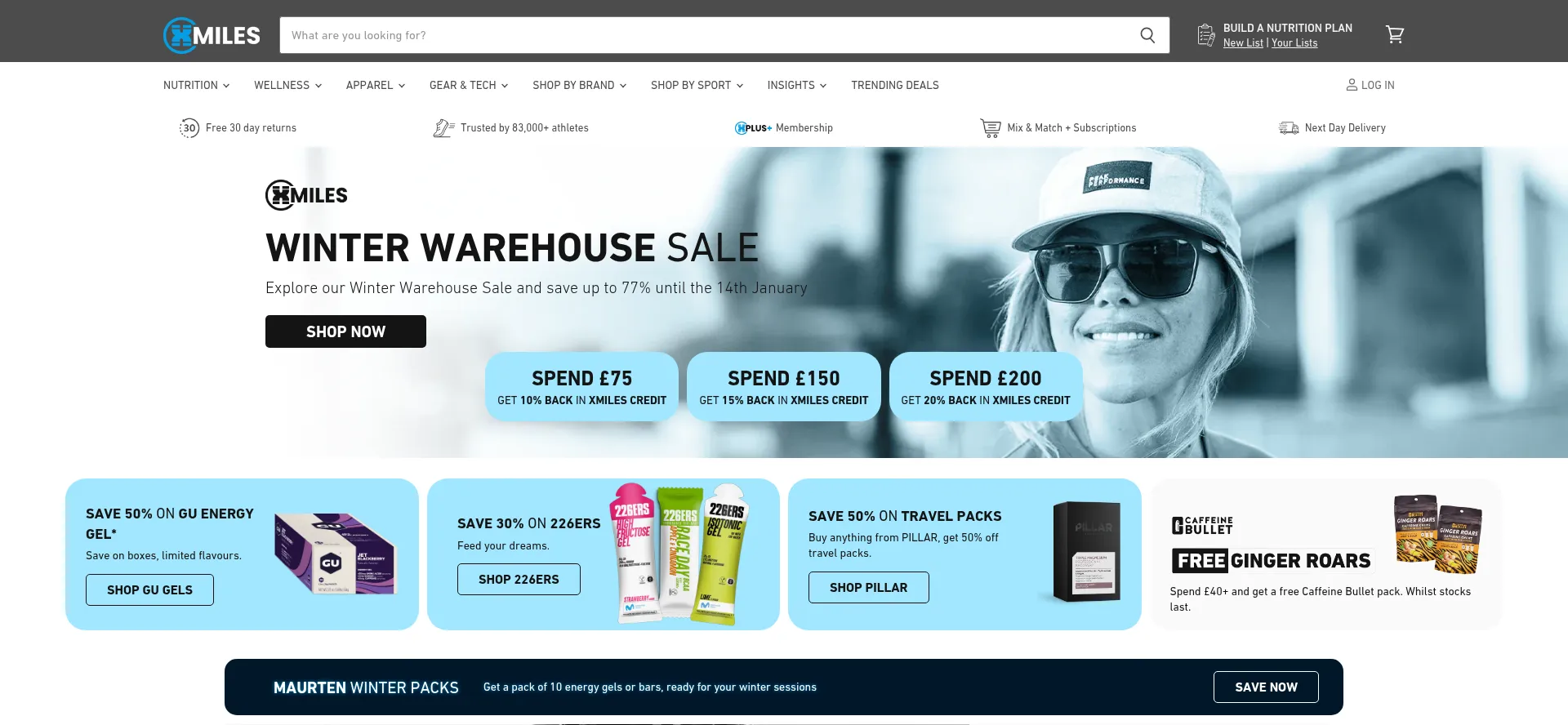The width and height of the screenshot is (1568, 725).
Task: Click the Shop GU Gels button
Action: click(149, 589)
